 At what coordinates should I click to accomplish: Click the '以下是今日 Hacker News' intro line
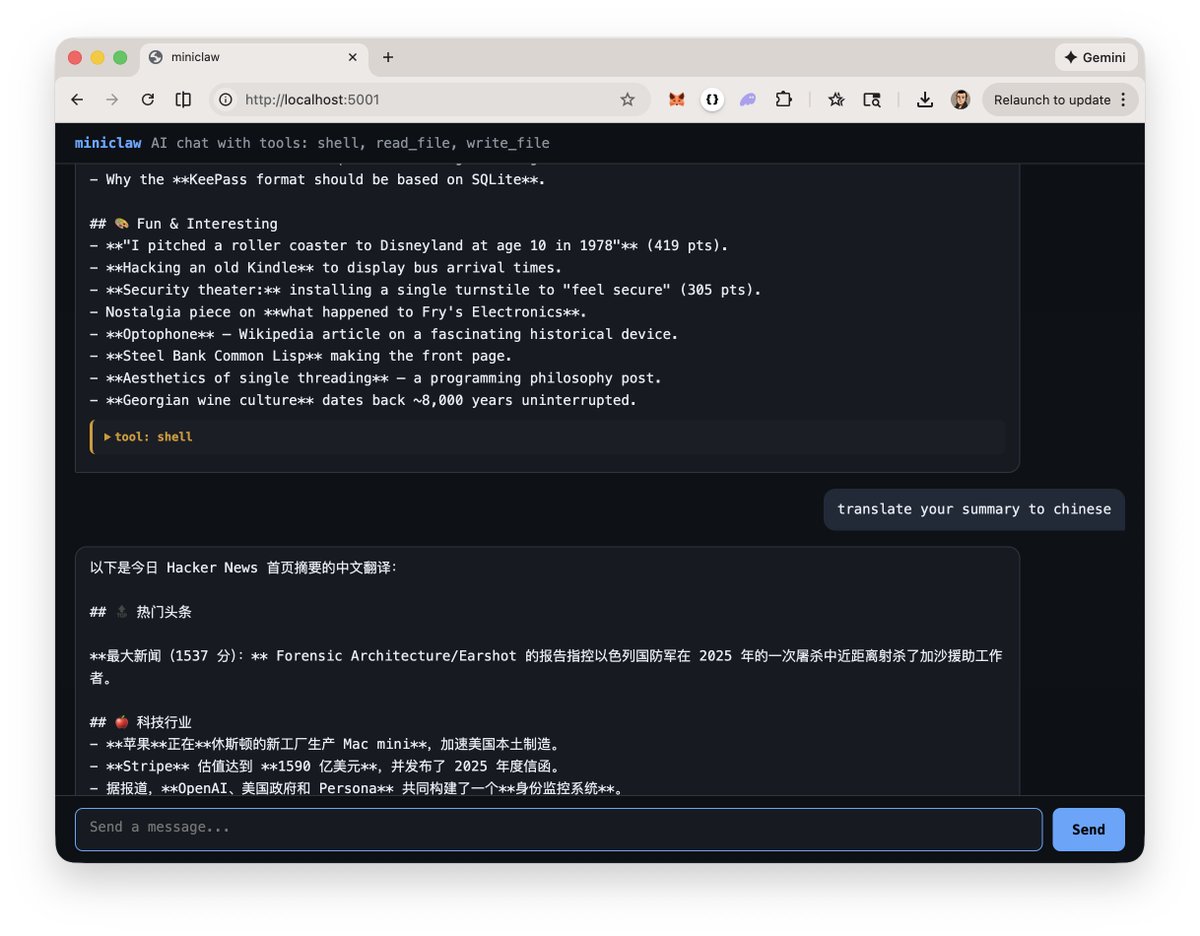tap(243, 568)
